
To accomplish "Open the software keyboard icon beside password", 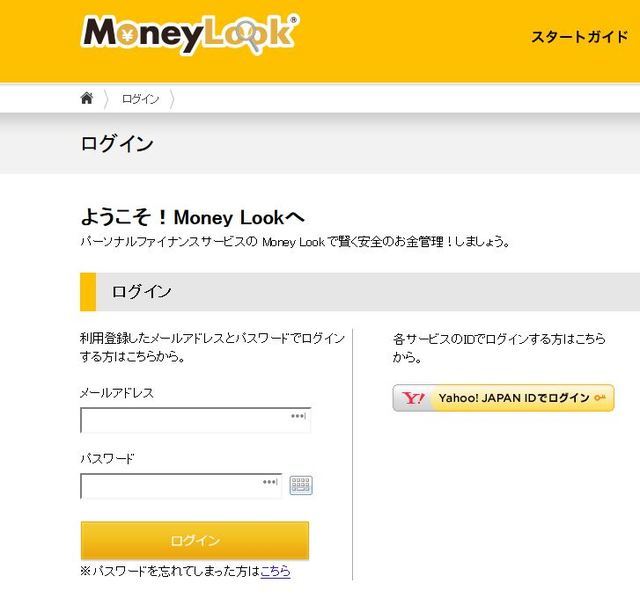I will pos(301,486).
